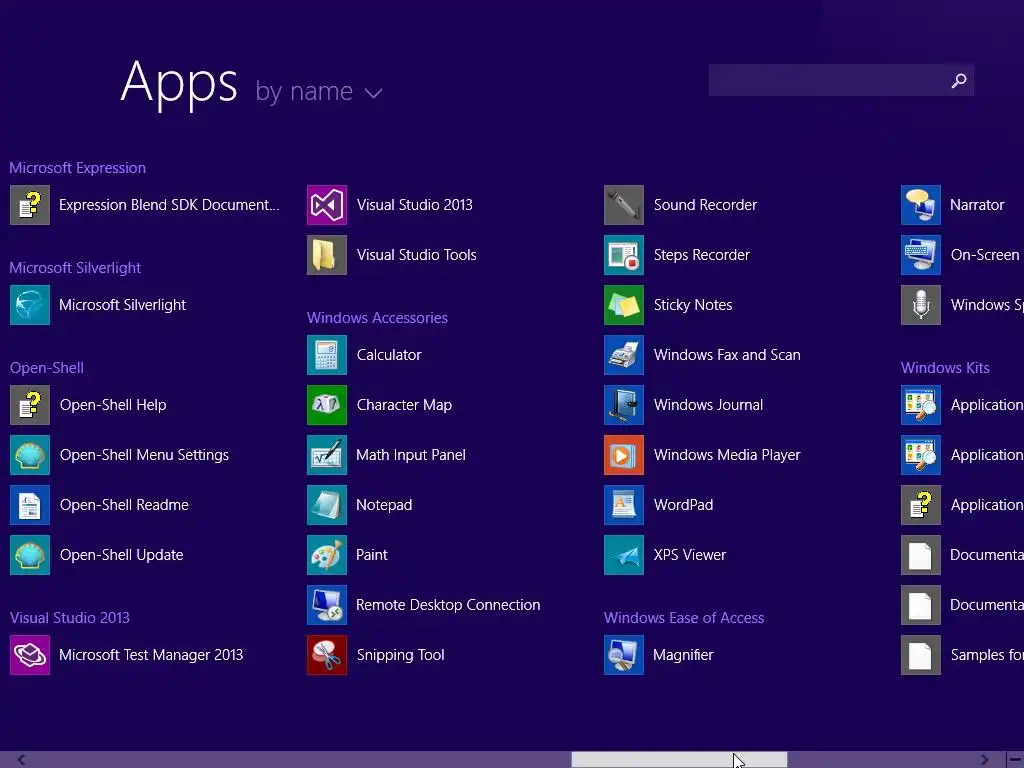The height and width of the screenshot is (768, 1024).
Task: Launch Microsoft Test Manager 2013 icon
Action: point(29,655)
